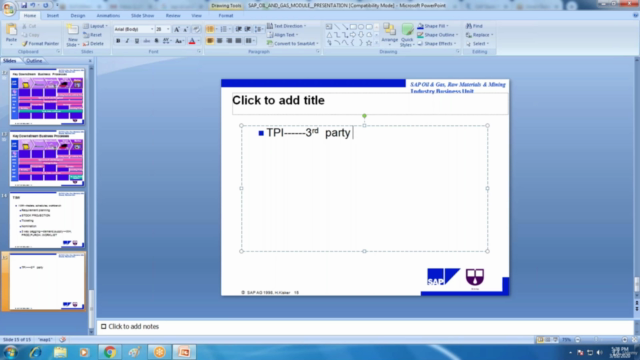Select the triangle shape
The image size is (640, 360).
pos(329,35)
